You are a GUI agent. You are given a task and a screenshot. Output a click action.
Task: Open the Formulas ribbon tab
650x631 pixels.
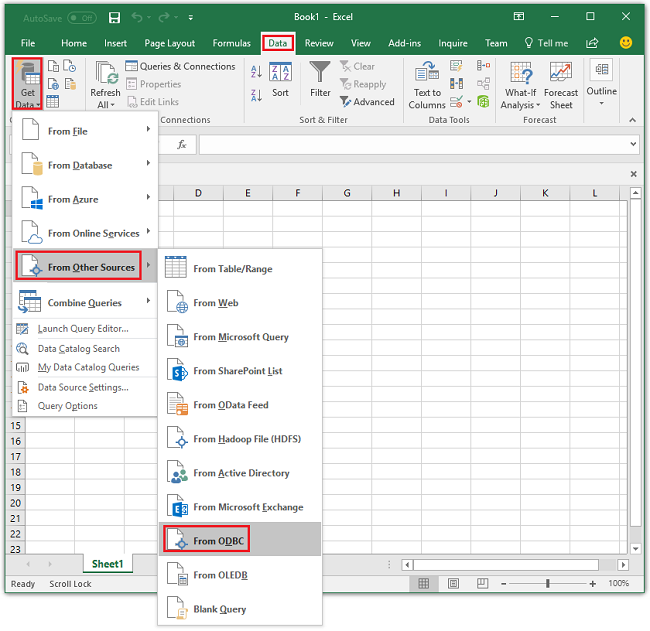pos(231,43)
